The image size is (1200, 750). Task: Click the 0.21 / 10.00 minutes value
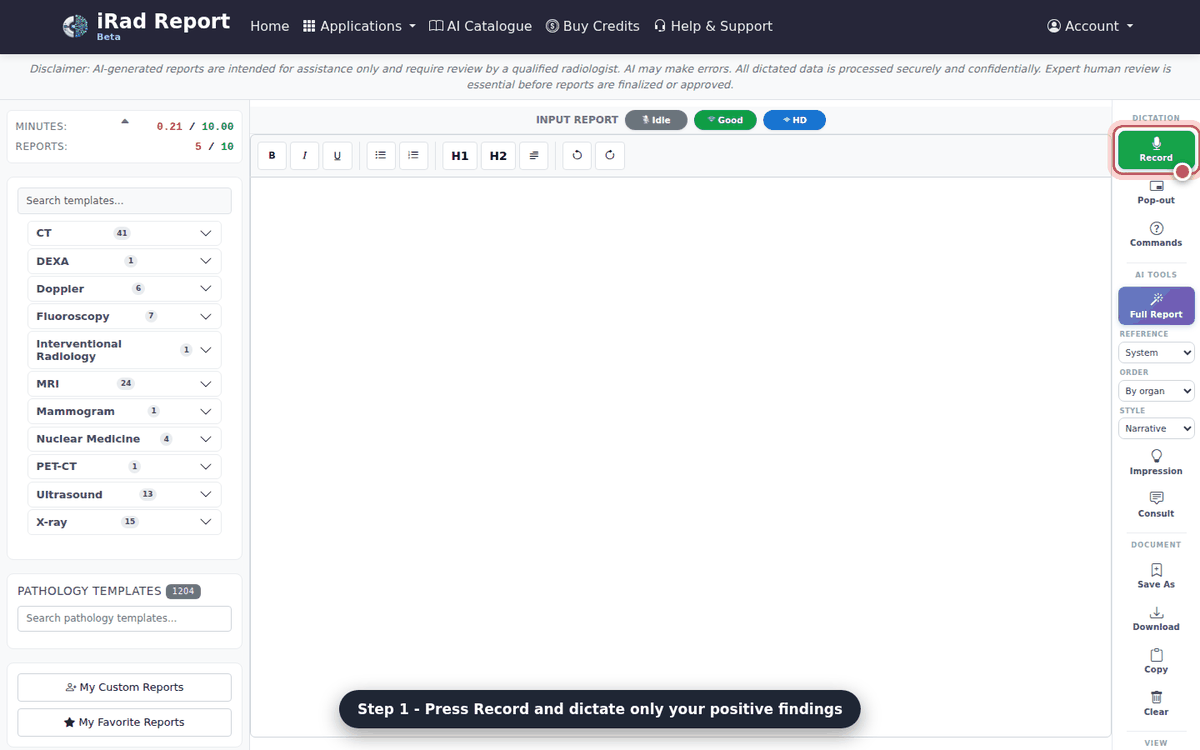tap(195, 127)
